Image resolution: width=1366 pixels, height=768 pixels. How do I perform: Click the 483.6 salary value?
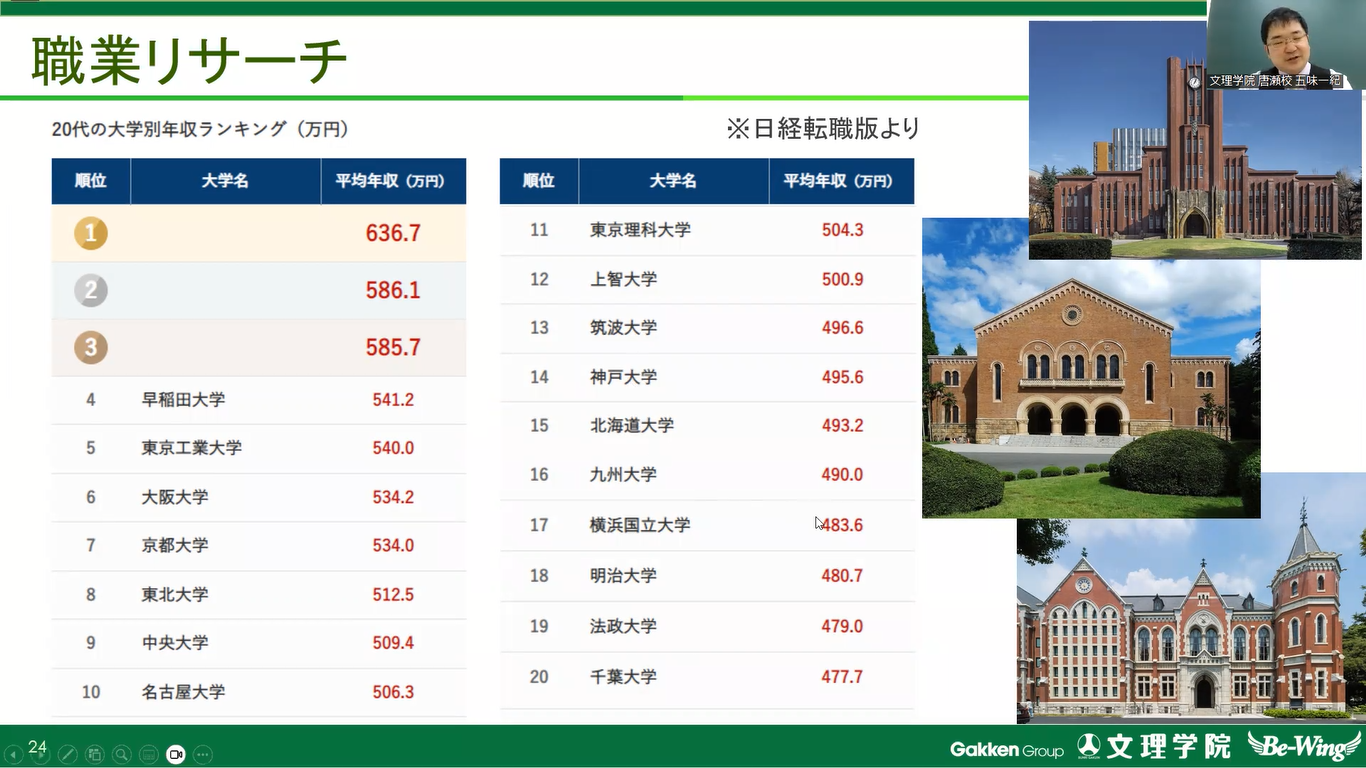842,524
